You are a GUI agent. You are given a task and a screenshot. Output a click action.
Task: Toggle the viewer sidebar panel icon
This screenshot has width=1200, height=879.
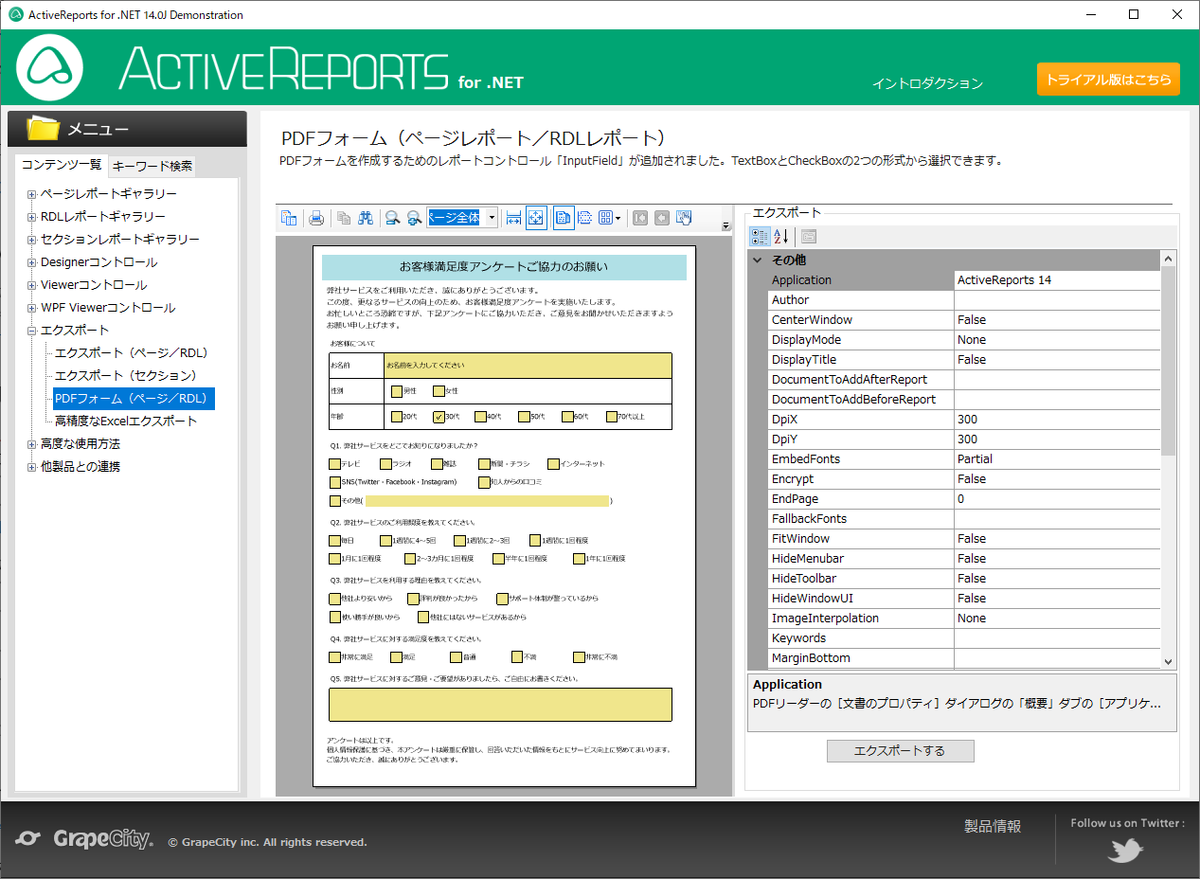(x=289, y=218)
